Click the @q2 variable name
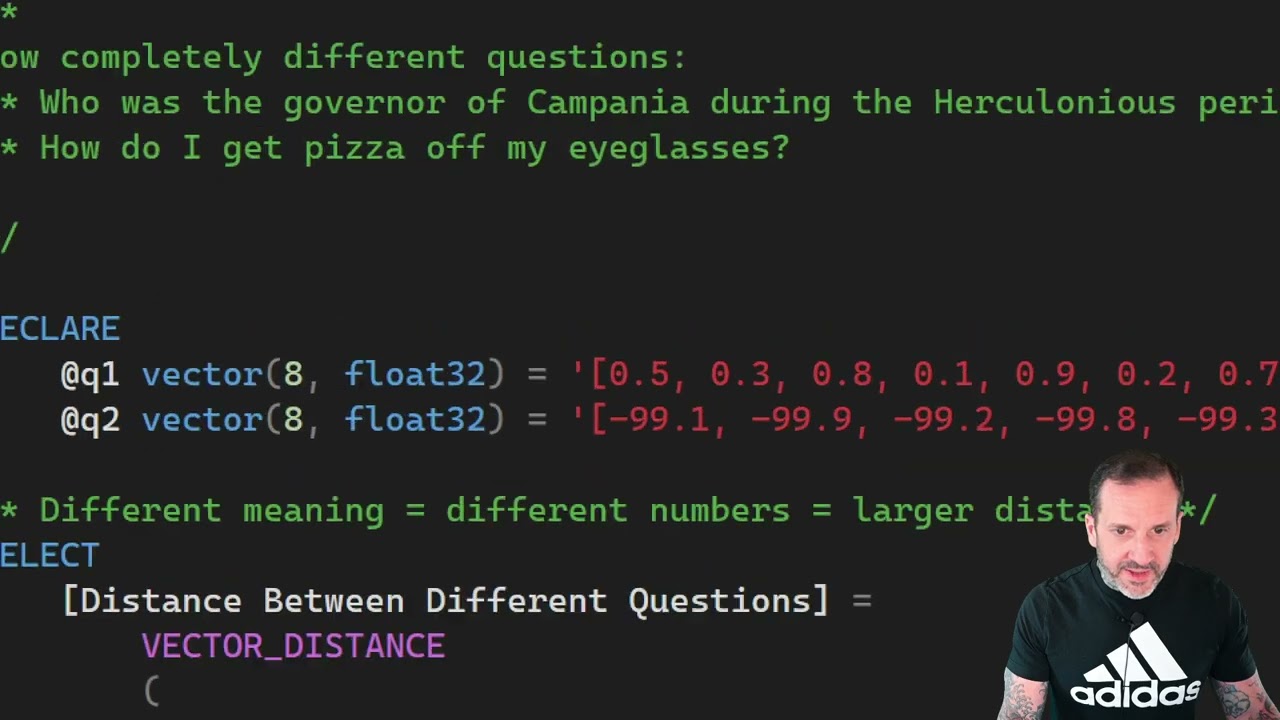 (90, 419)
